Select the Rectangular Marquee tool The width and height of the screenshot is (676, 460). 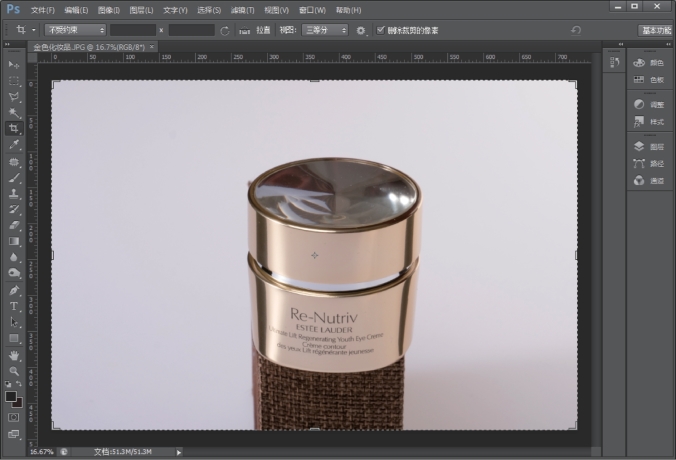(14, 81)
